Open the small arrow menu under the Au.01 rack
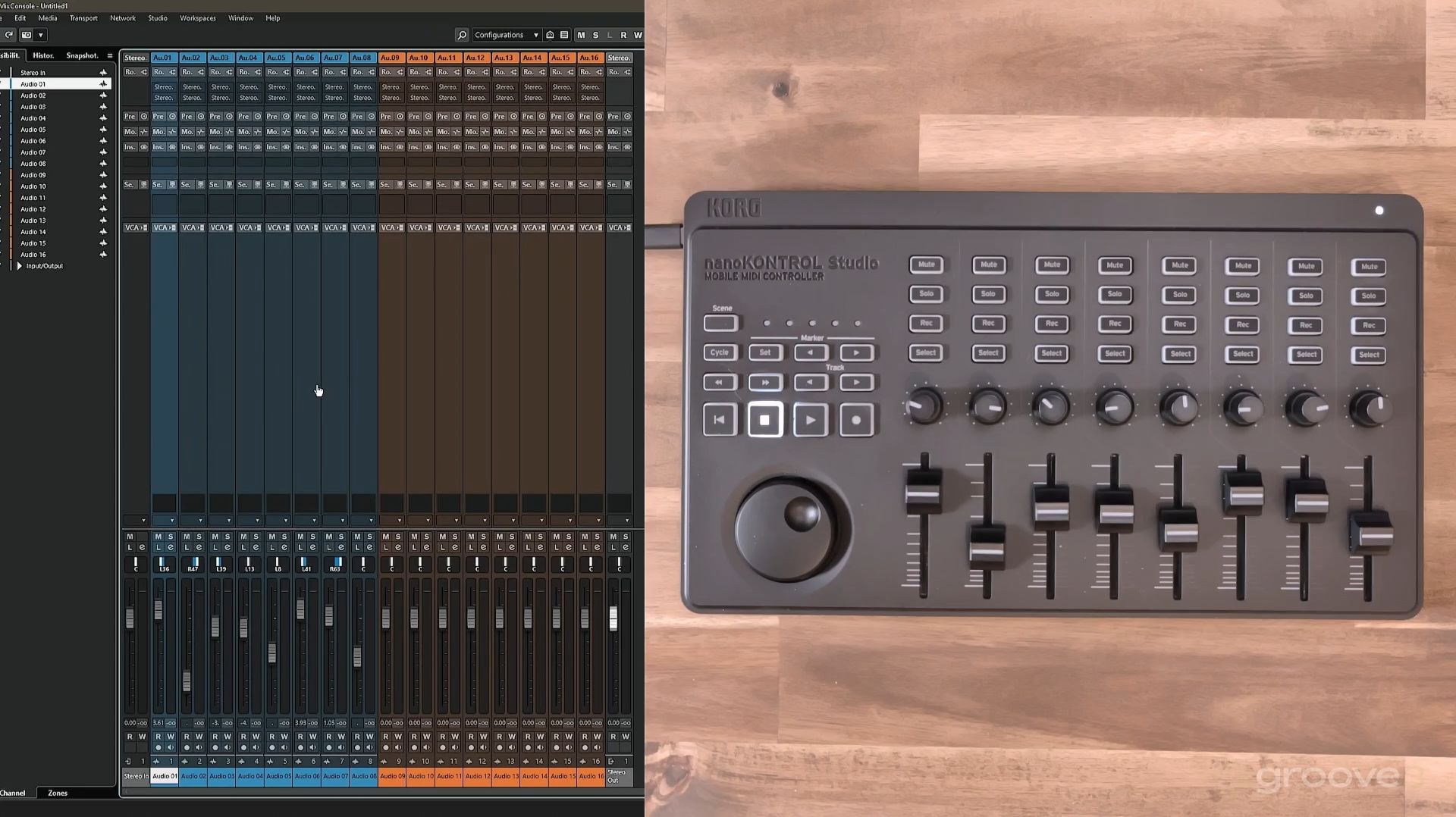 pos(172,521)
